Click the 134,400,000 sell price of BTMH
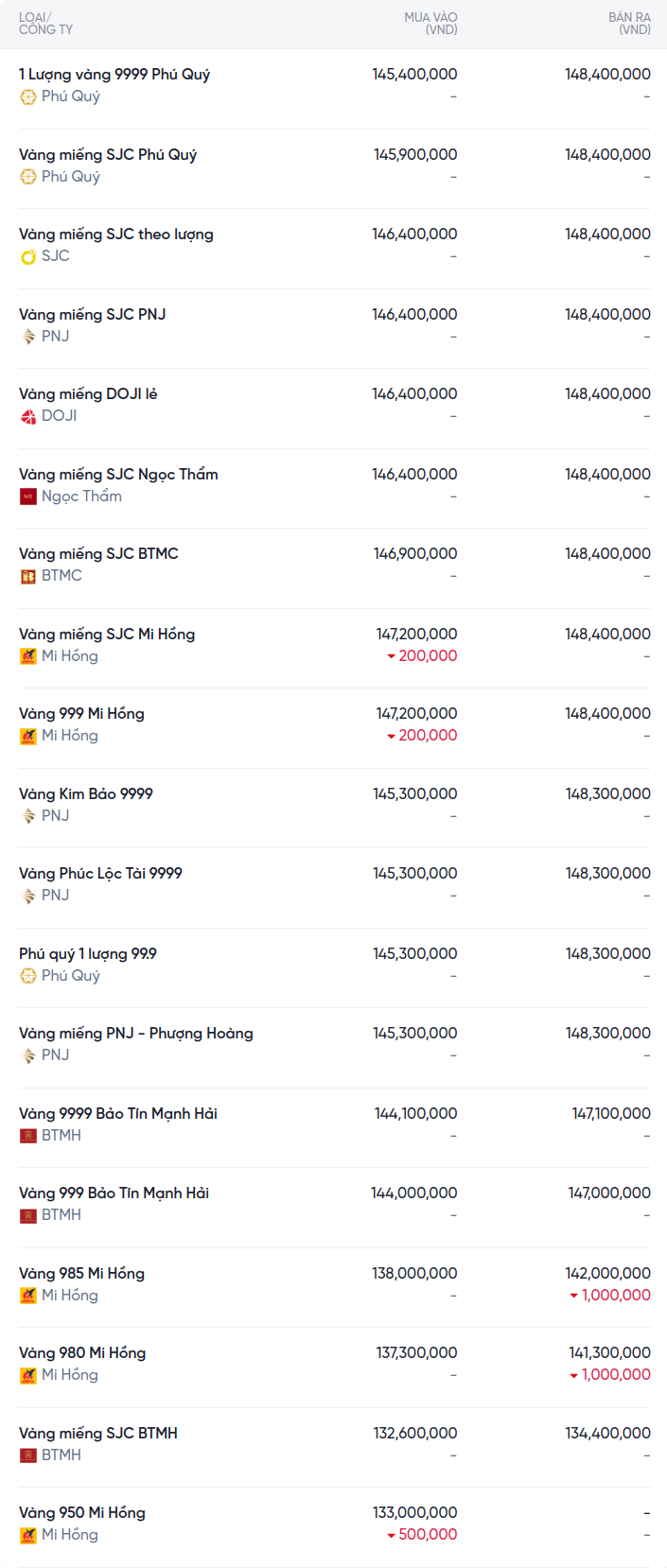667x1568 pixels. (607, 1434)
